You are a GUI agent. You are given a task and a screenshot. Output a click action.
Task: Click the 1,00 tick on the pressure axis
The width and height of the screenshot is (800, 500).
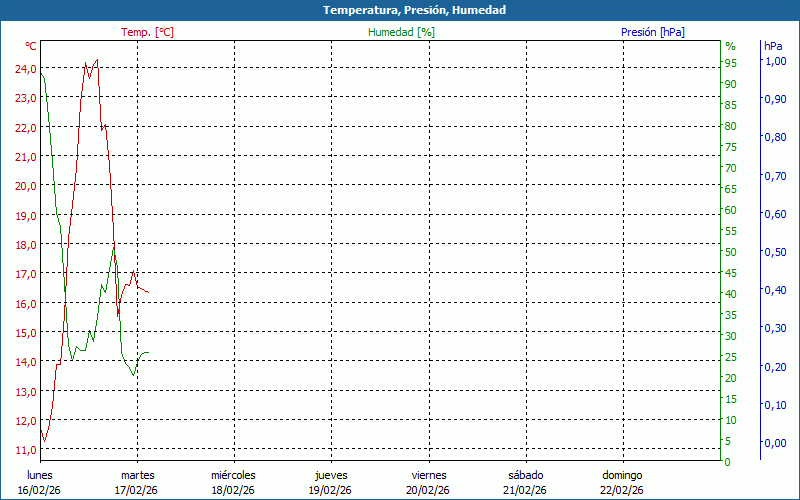775,61
